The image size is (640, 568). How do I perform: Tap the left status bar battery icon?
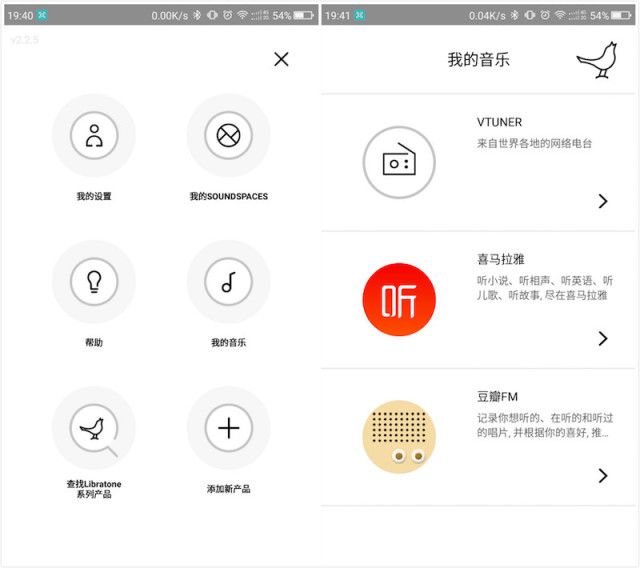pyautogui.click(x=304, y=16)
